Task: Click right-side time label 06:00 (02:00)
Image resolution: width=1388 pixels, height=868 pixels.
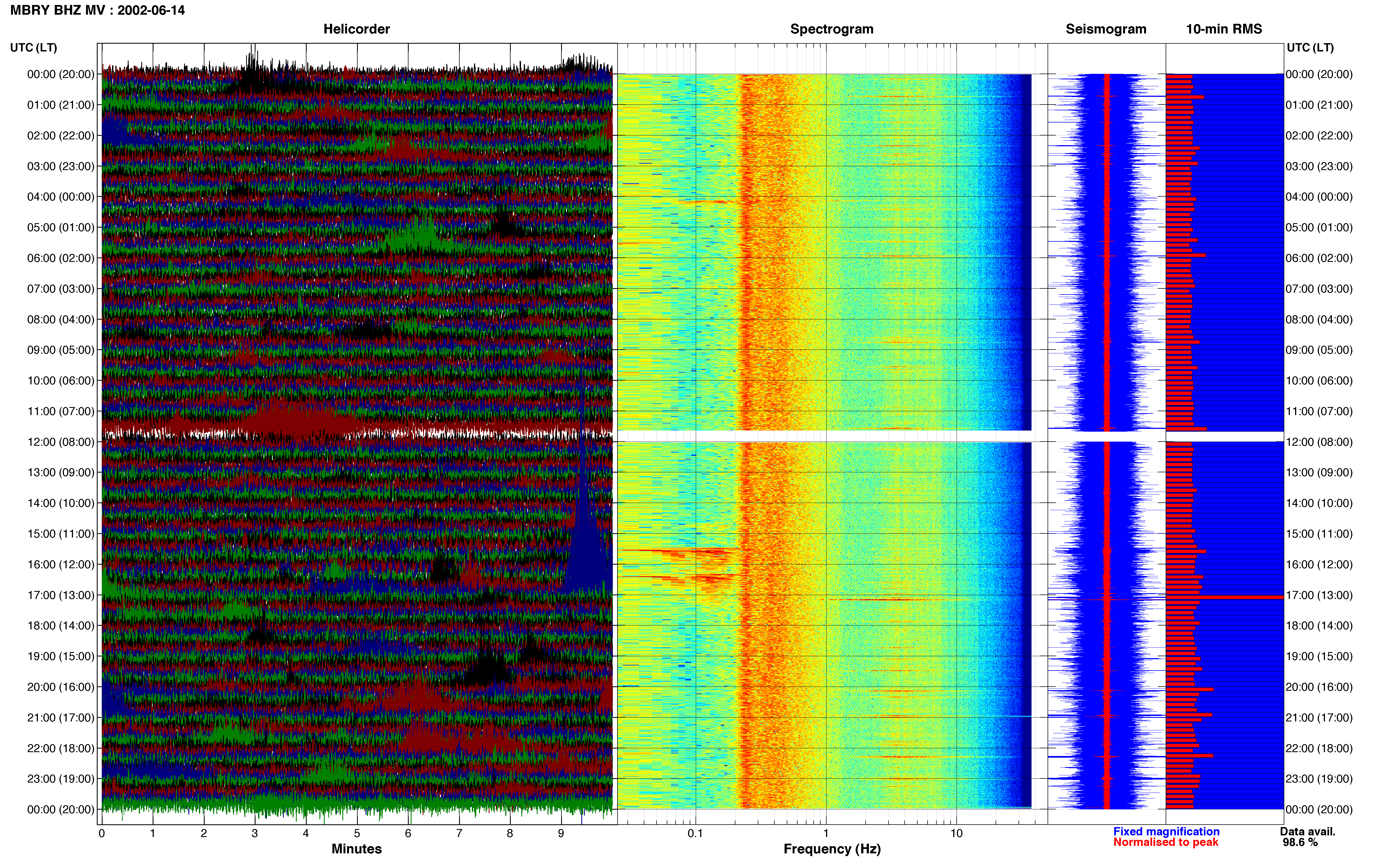Action: 1319,258
